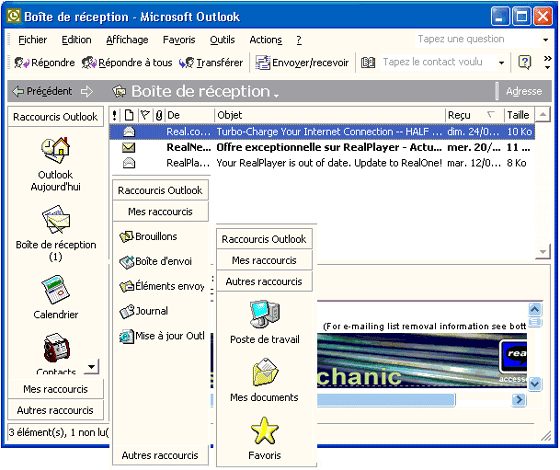The height and width of the screenshot is (470, 560).
Task: Open Mise à jour Outlook shortcut
Action: [x=162, y=336]
